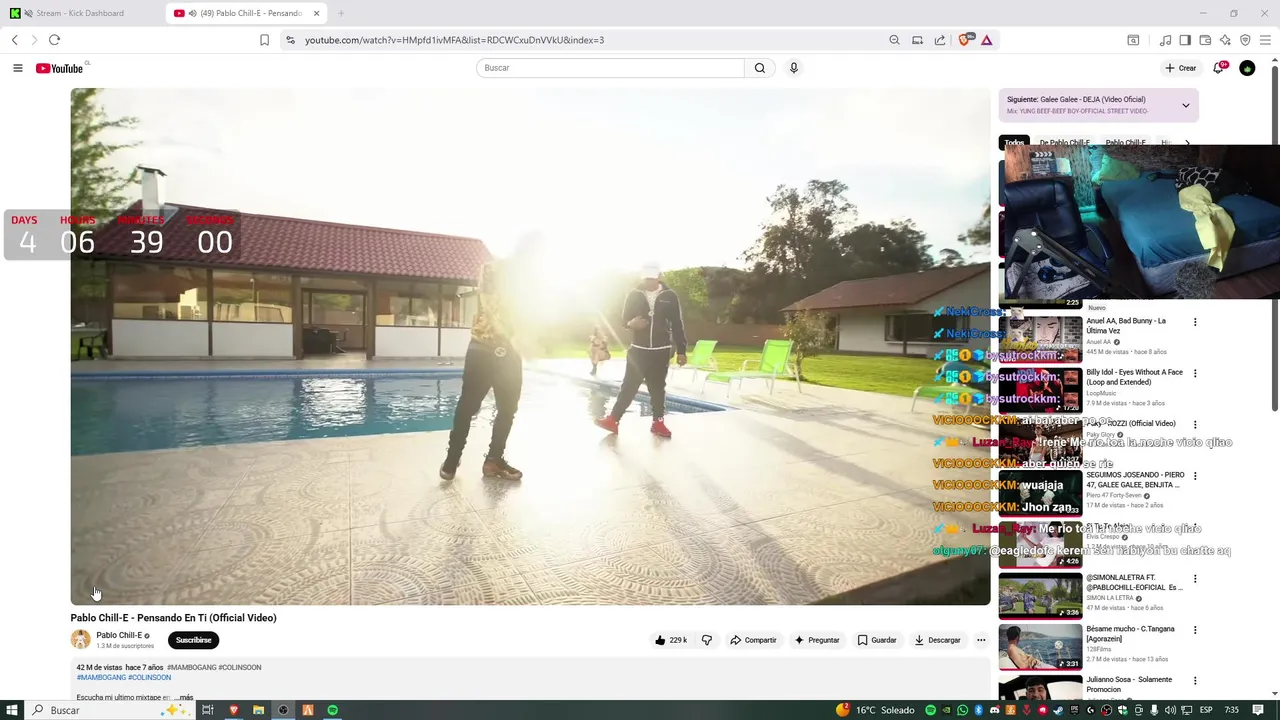This screenshot has height=720, width=1280.
Task: Open more actions ellipsis under video
Action: click(x=981, y=640)
